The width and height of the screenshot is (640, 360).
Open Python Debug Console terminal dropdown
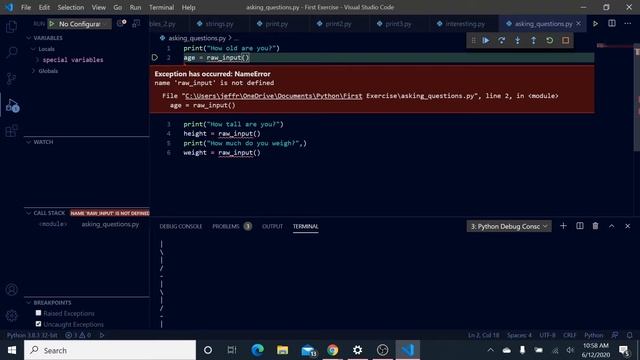click(509, 227)
